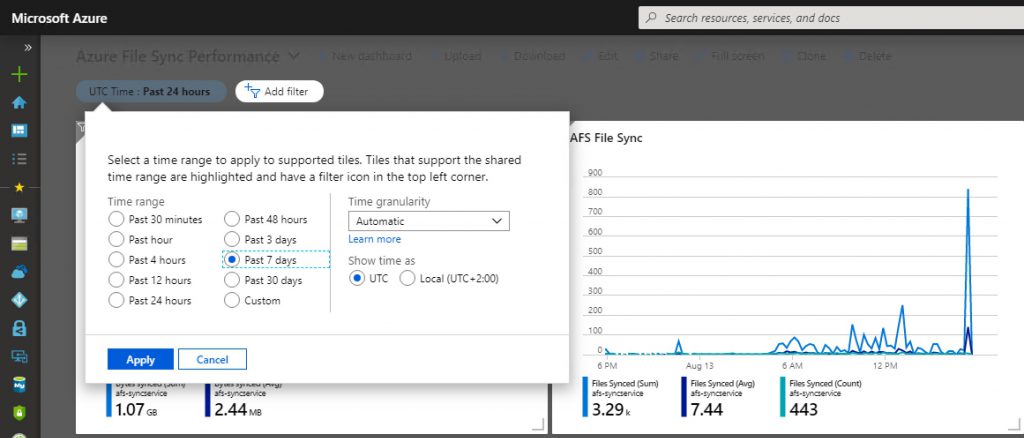Open the Virtual machines monitor icon
This screenshot has width=1024, height=438.
click(20, 215)
